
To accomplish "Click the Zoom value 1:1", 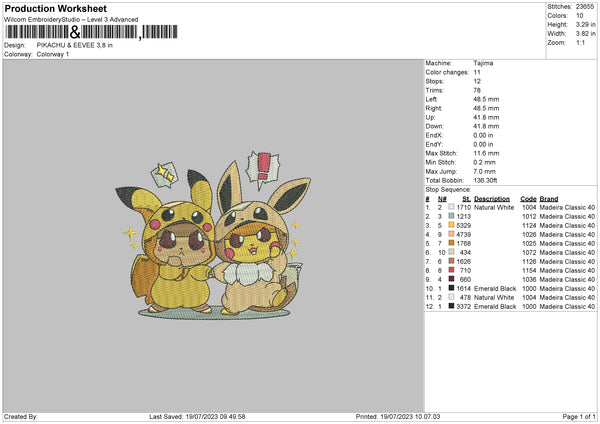I will 579,43.
